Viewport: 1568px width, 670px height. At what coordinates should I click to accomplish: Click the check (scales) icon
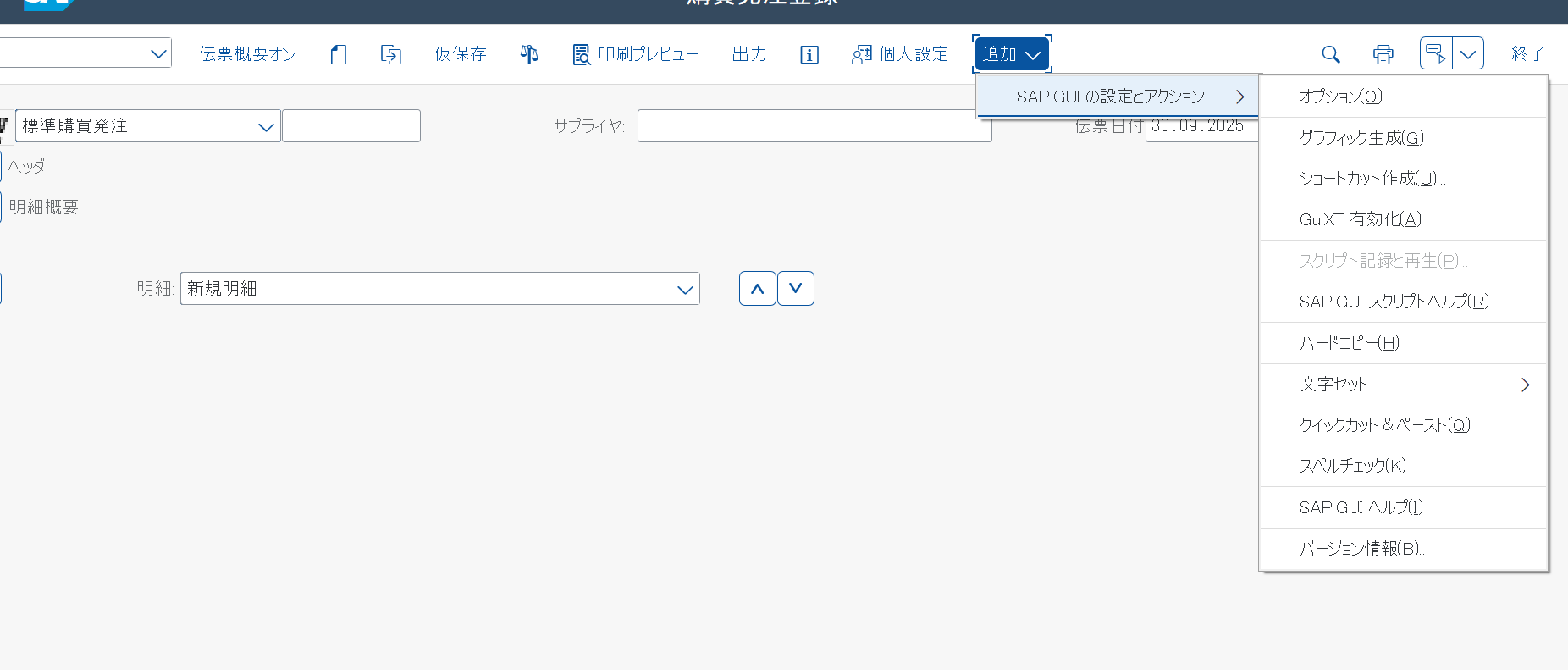click(x=529, y=54)
